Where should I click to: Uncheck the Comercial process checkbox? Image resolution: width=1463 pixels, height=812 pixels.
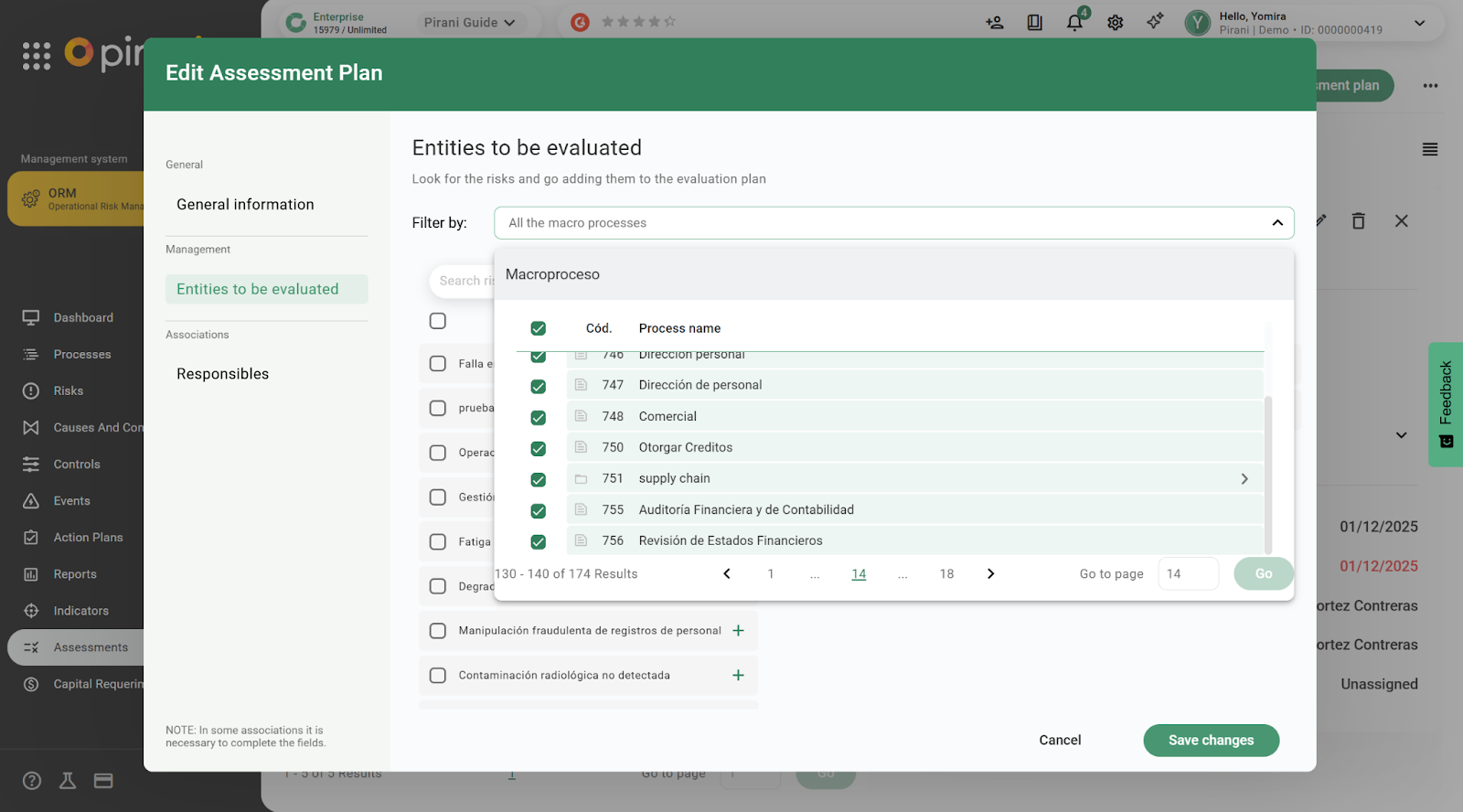click(539, 417)
